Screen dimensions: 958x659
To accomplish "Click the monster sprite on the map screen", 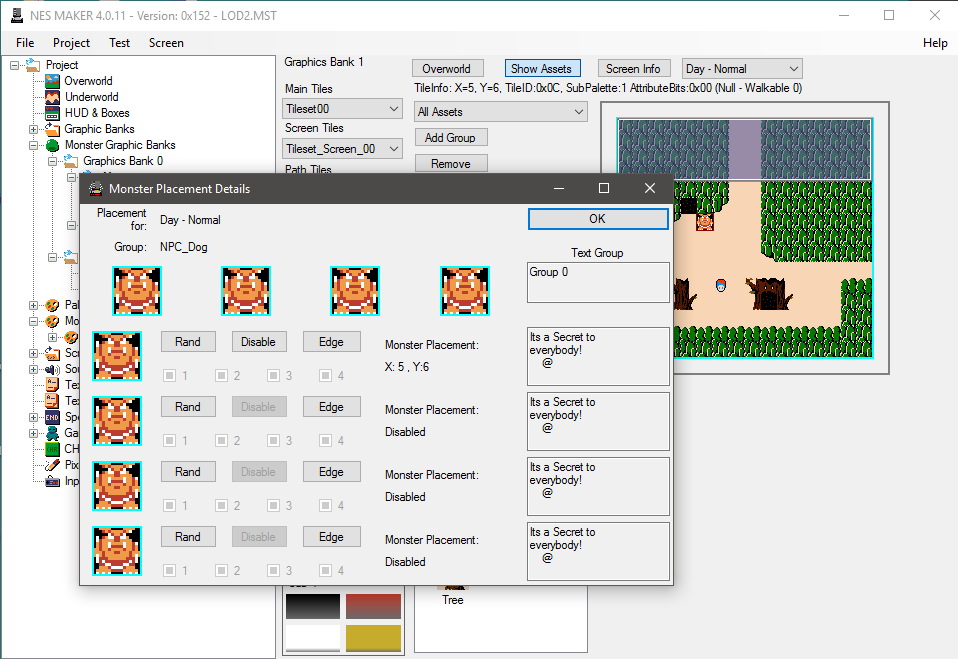I will tap(704, 222).
